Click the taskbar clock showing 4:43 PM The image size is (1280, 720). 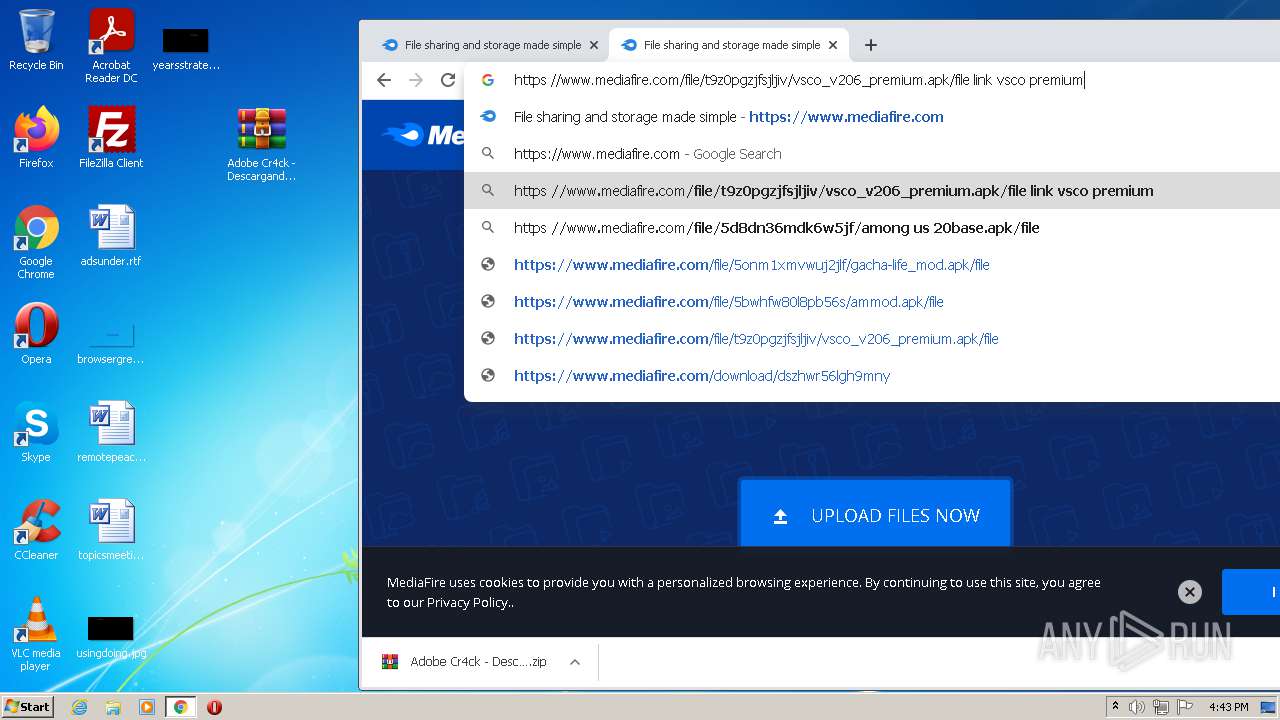point(1228,707)
